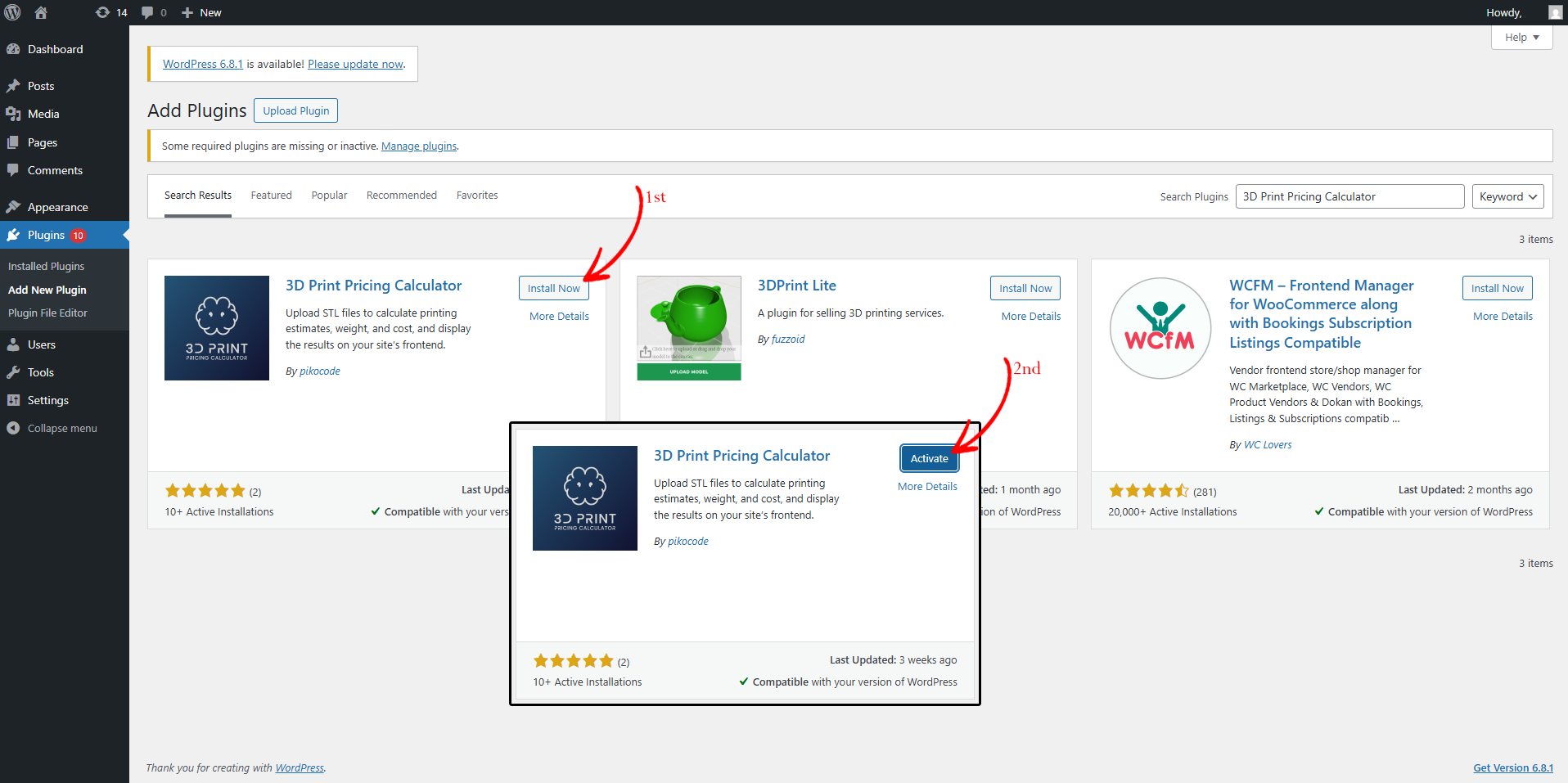
Task: Focus the Search Plugins input field
Action: click(x=1349, y=196)
